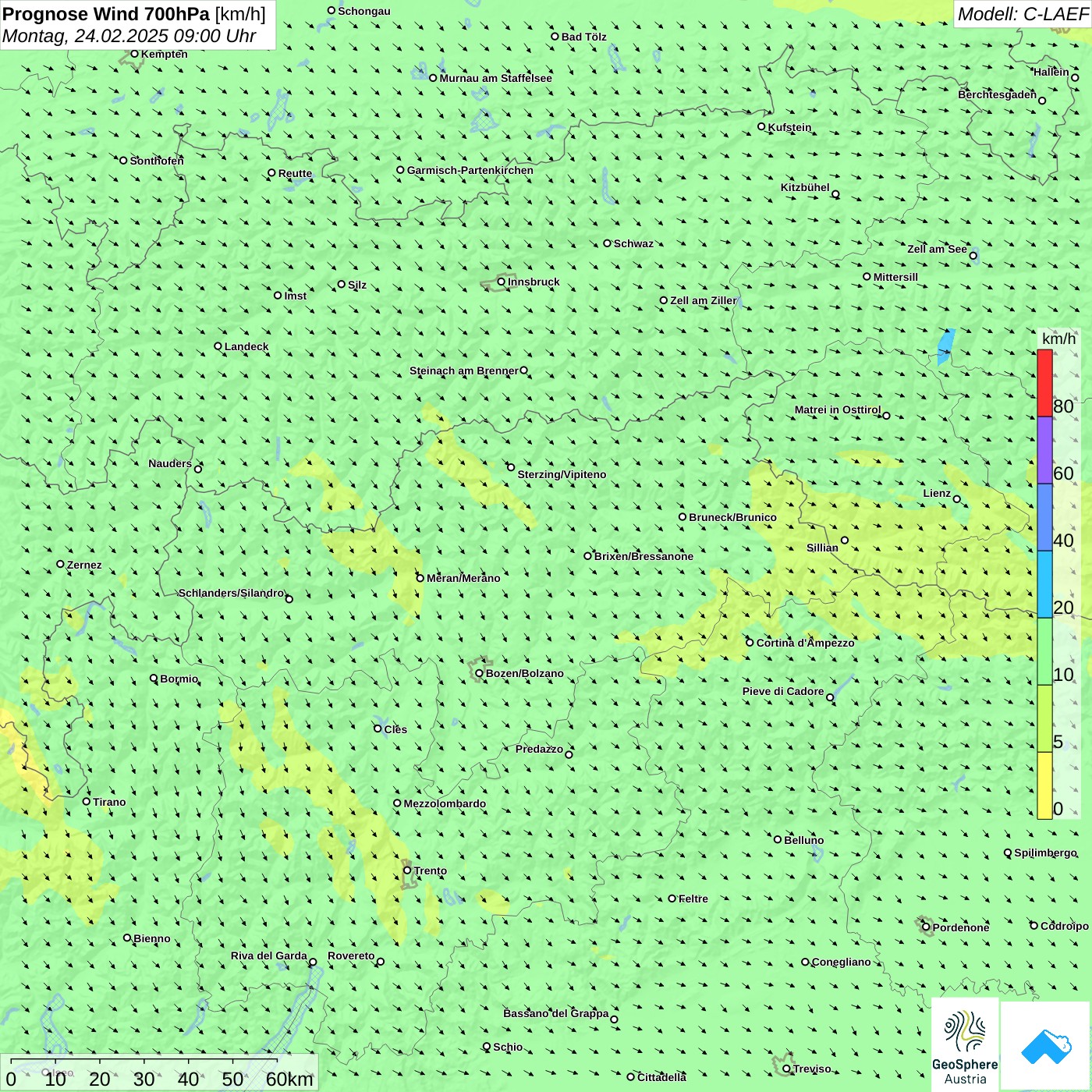Screen dimensions: 1092x1092
Task: Click the date 'Montag, 24.02.2025 09:00 Uhr'
Action: (129, 36)
